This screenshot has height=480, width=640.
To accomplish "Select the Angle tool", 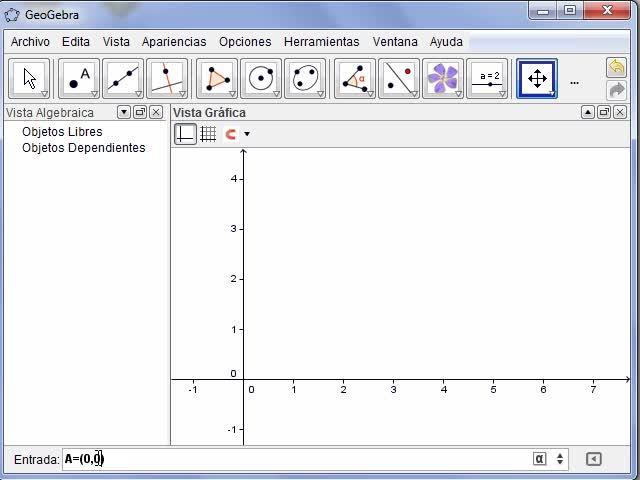I will point(355,79).
